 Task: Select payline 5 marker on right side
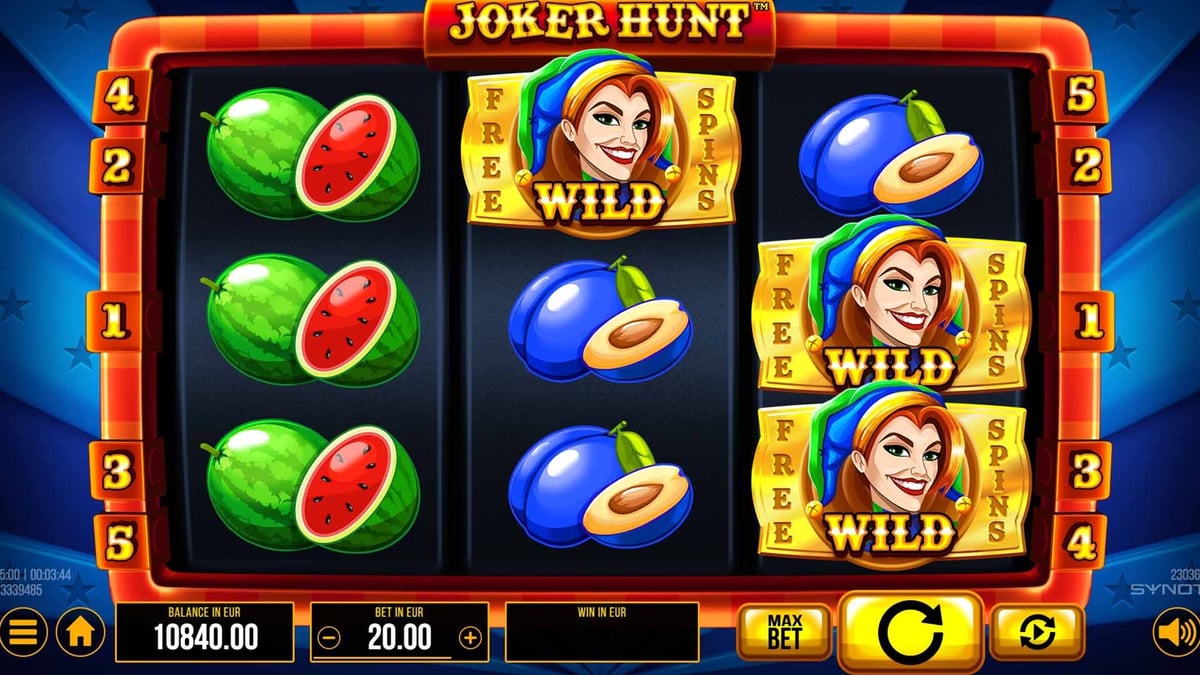point(1082,98)
